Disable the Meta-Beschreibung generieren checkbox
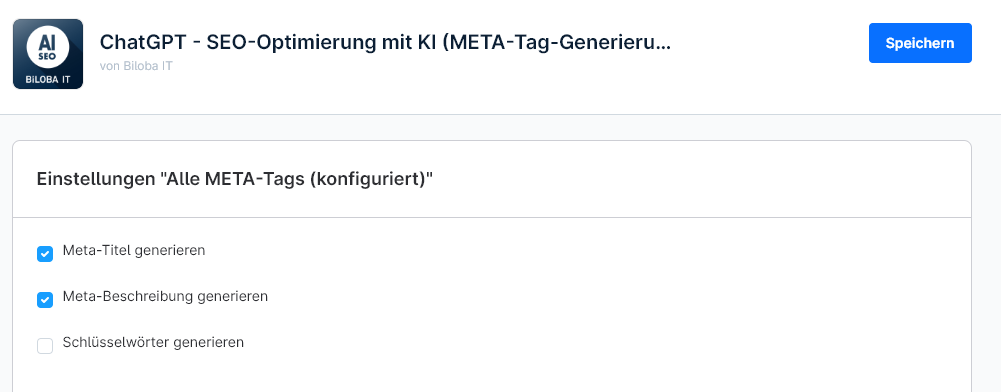 tap(45, 300)
